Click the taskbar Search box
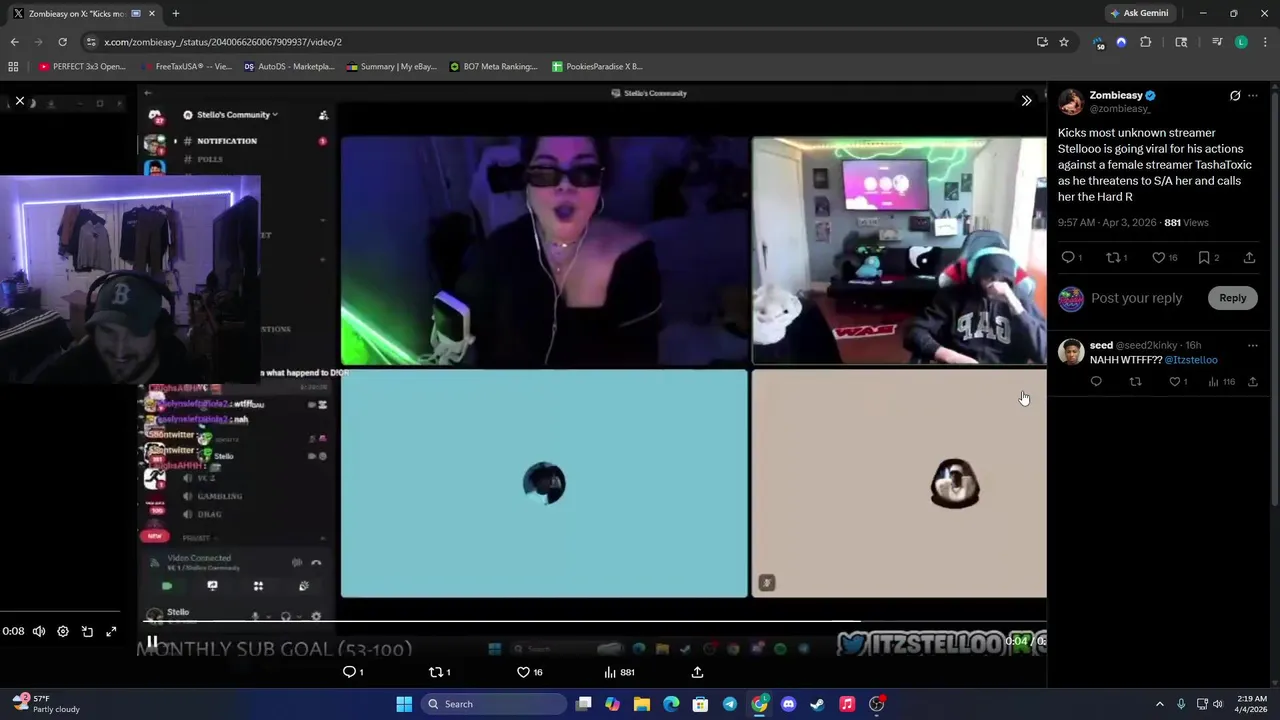 (494, 704)
